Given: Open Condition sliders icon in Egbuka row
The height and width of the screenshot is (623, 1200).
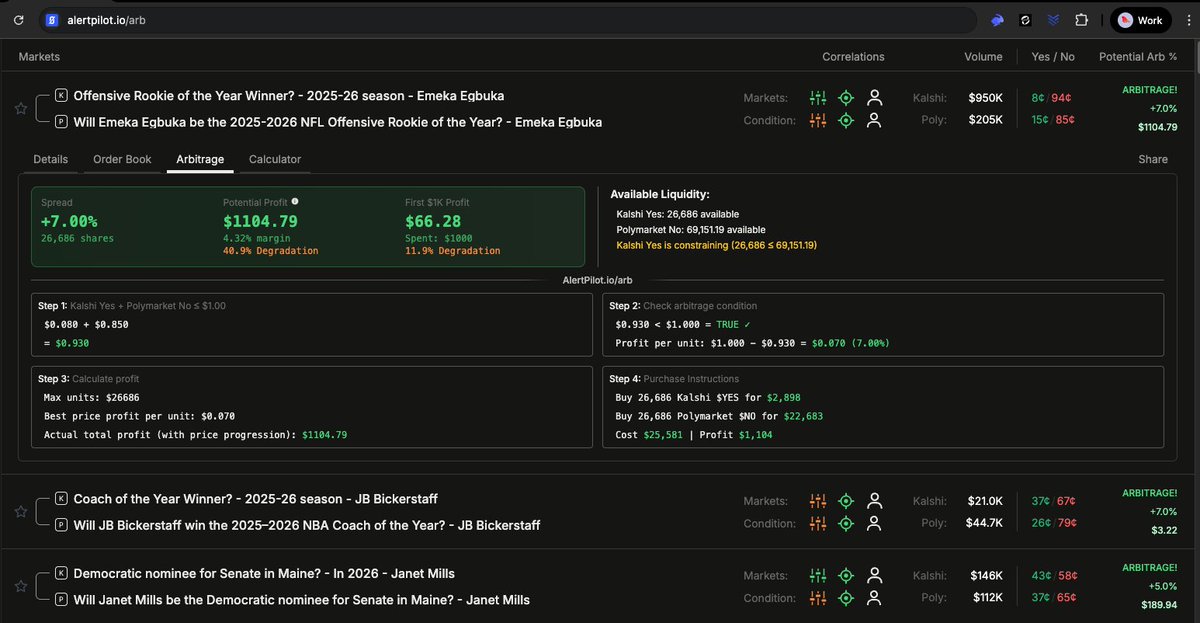Looking at the screenshot, I should tap(818, 120).
